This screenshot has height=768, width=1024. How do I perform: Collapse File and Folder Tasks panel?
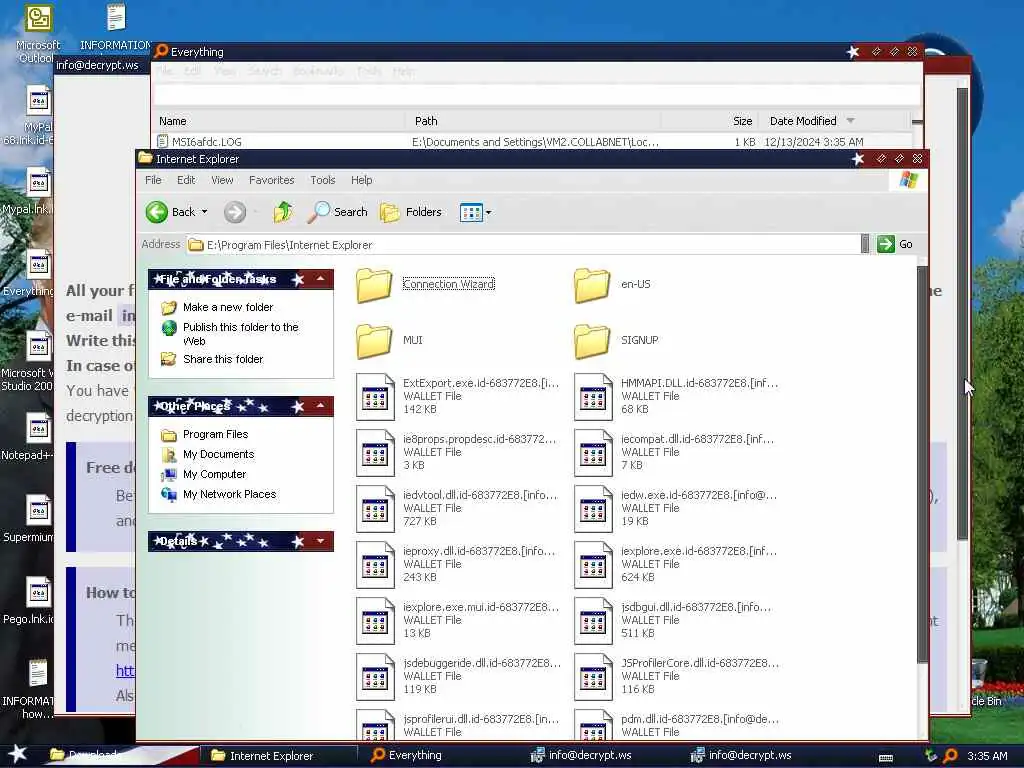[321, 279]
